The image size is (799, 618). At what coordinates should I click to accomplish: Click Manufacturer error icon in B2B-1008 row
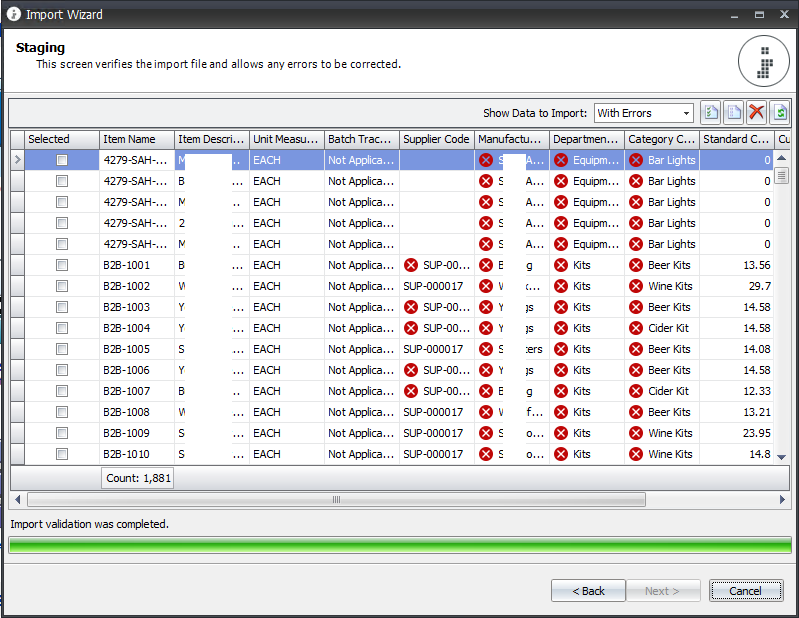(486, 412)
